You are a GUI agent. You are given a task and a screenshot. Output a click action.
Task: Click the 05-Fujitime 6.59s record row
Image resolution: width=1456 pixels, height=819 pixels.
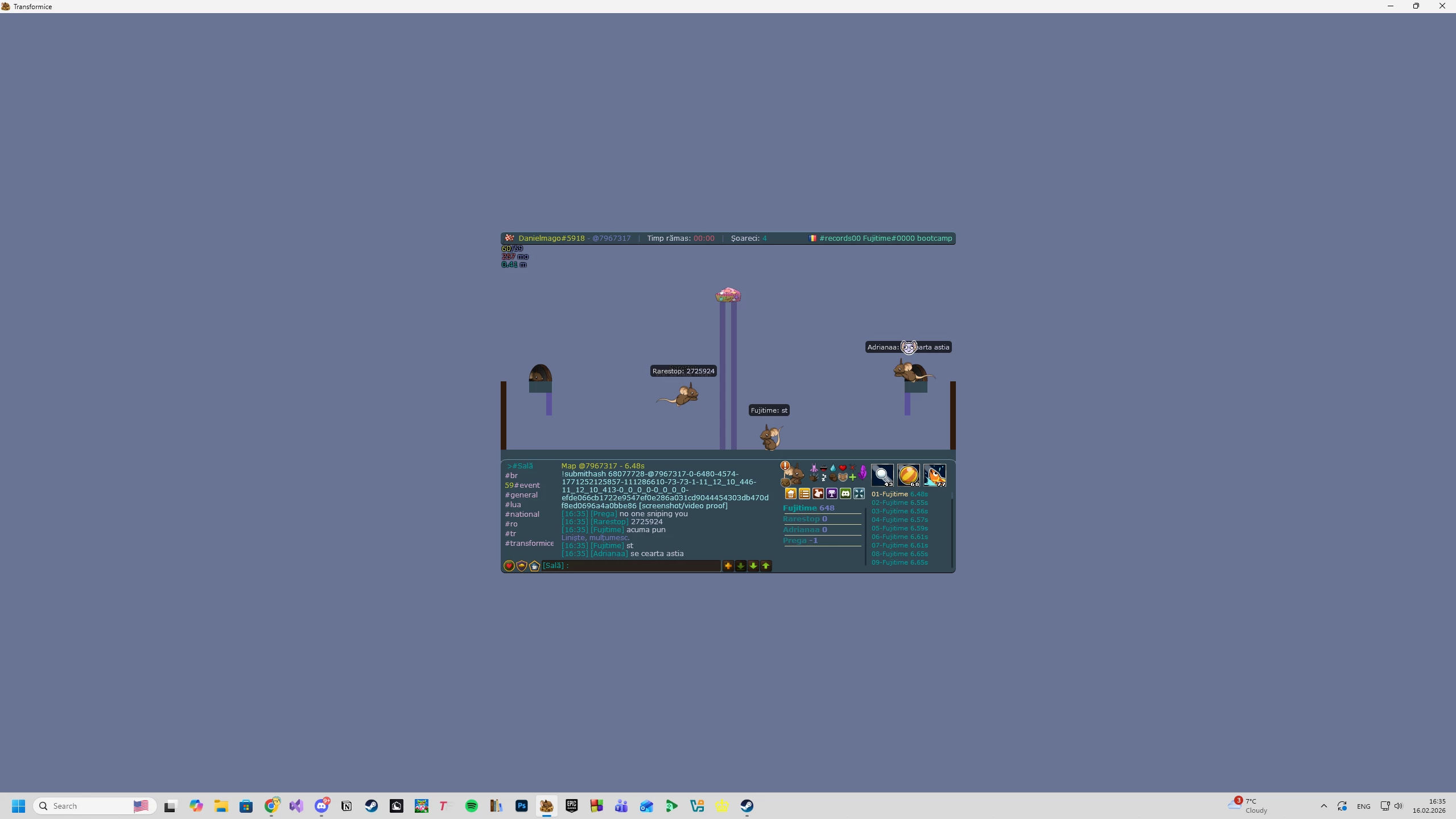[900, 529]
